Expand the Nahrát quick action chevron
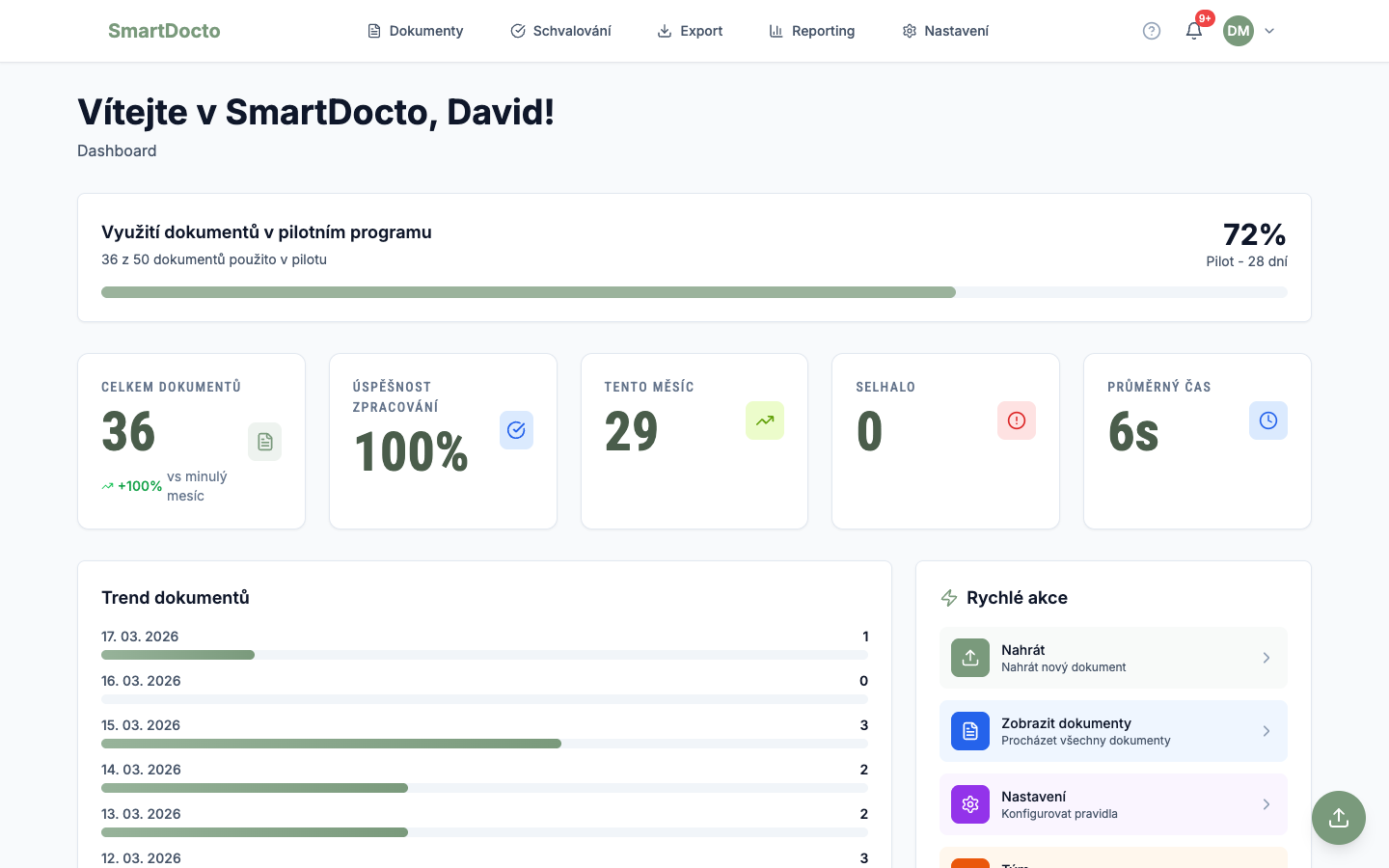 coord(1266,658)
